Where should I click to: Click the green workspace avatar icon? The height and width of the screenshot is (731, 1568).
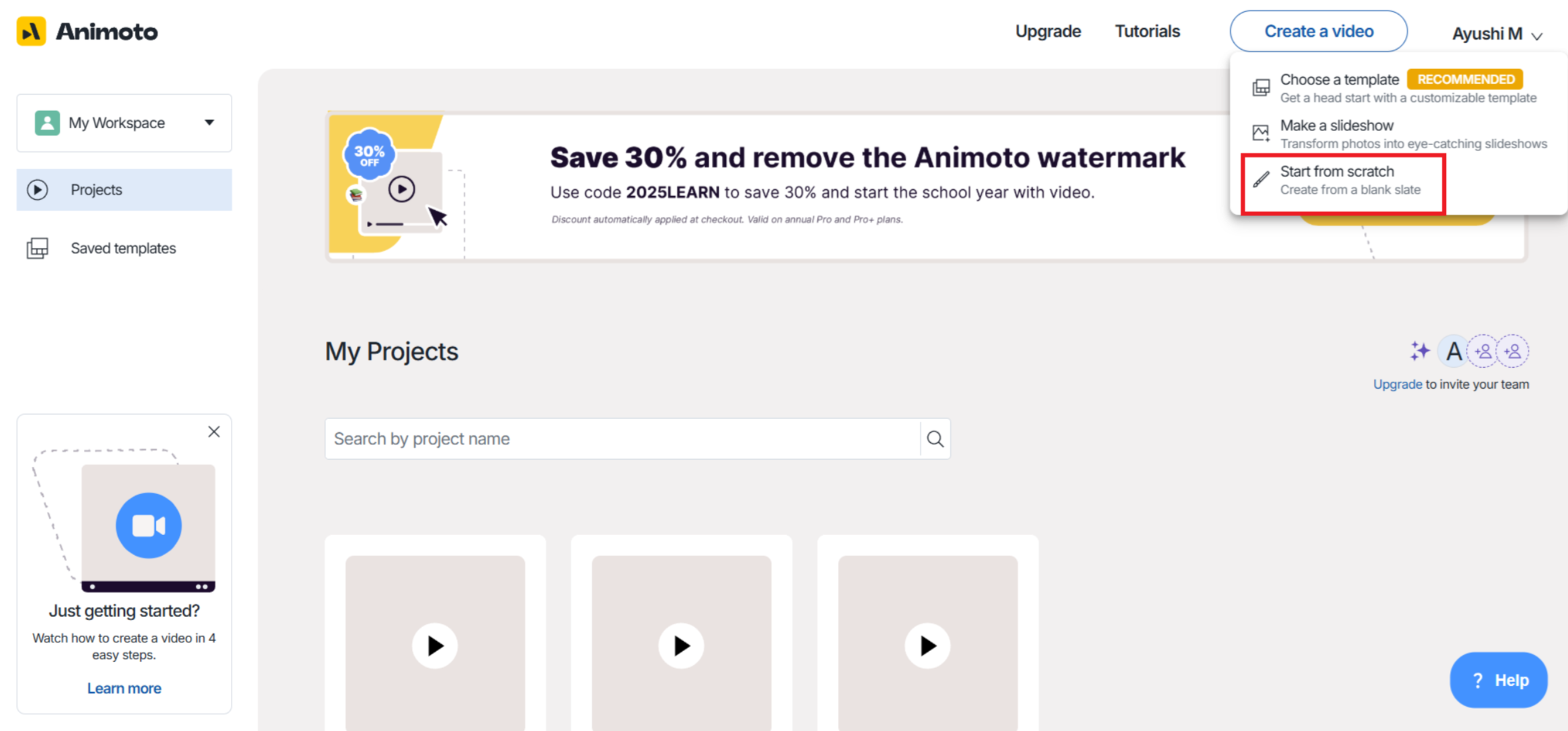(x=47, y=123)
